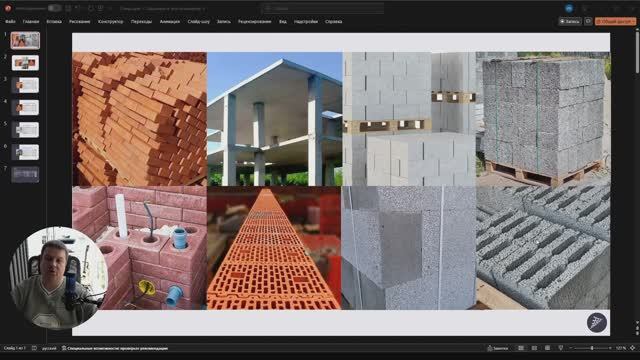Click the slide counter in status bar

click(15, 348)
